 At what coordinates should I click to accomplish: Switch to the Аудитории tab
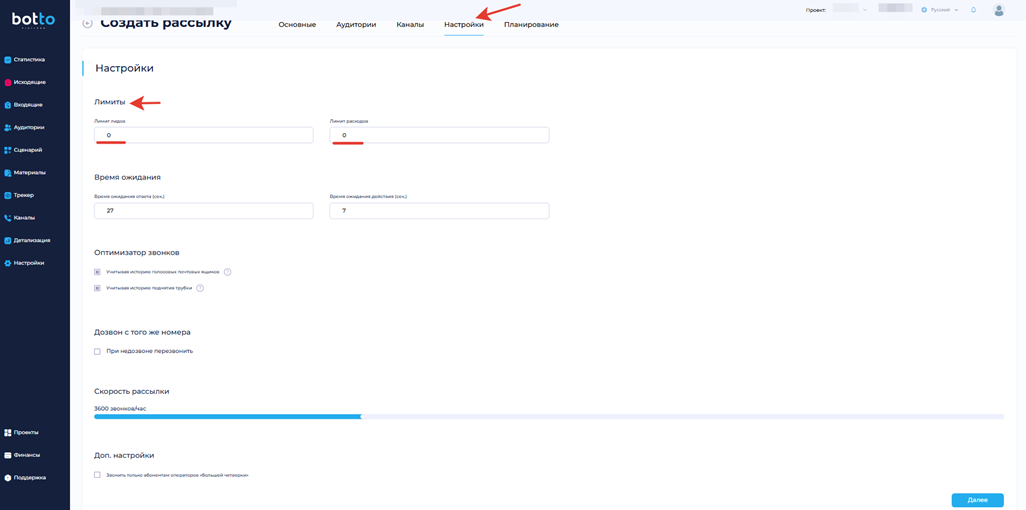tap(356, 25)
